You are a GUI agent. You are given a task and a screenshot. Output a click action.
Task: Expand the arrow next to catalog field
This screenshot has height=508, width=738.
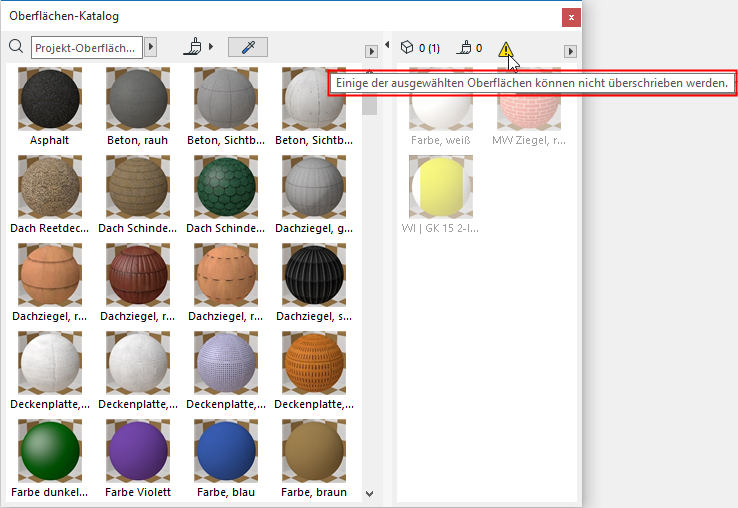click(x=151, y=47)
